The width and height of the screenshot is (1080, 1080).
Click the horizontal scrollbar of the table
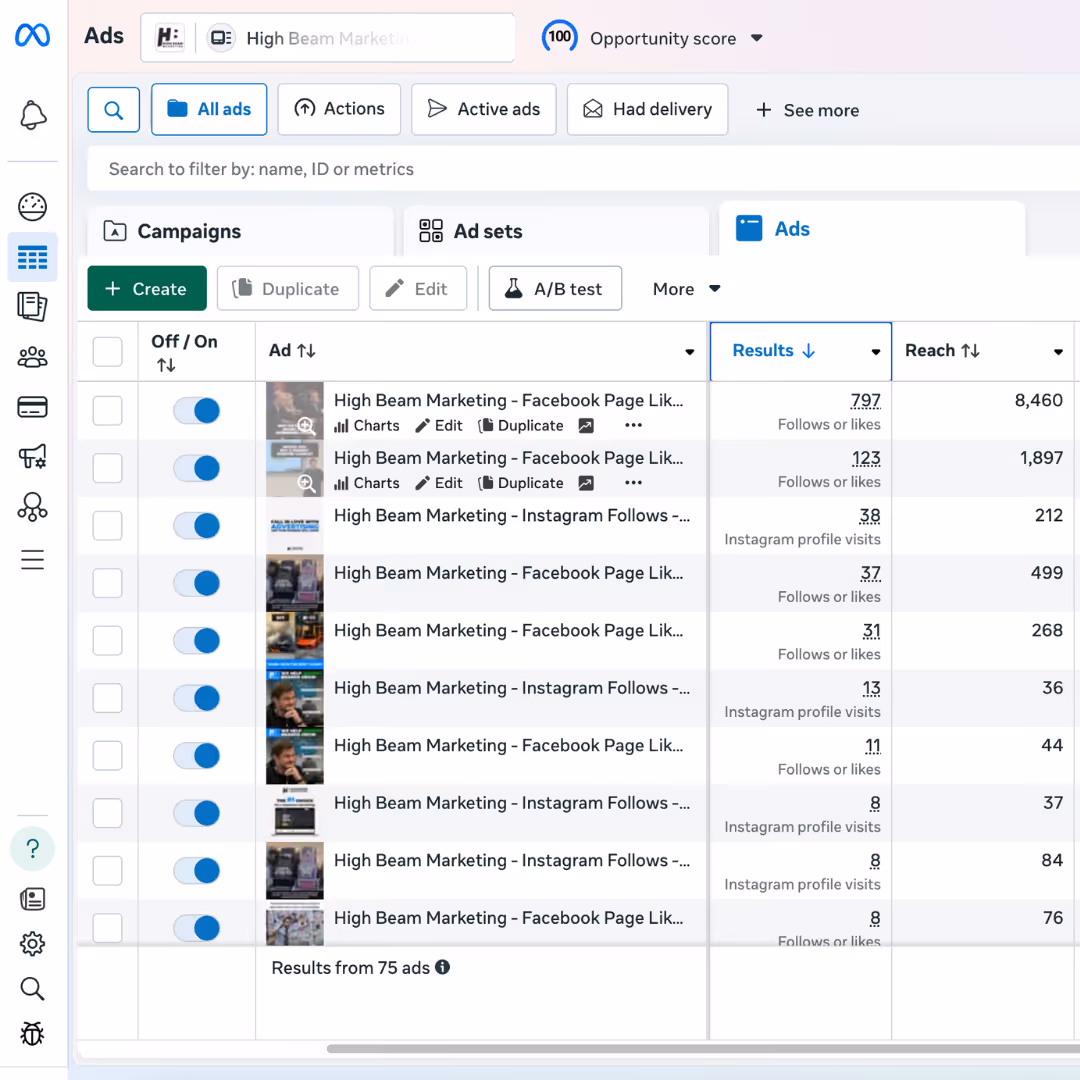(703, 1048)
